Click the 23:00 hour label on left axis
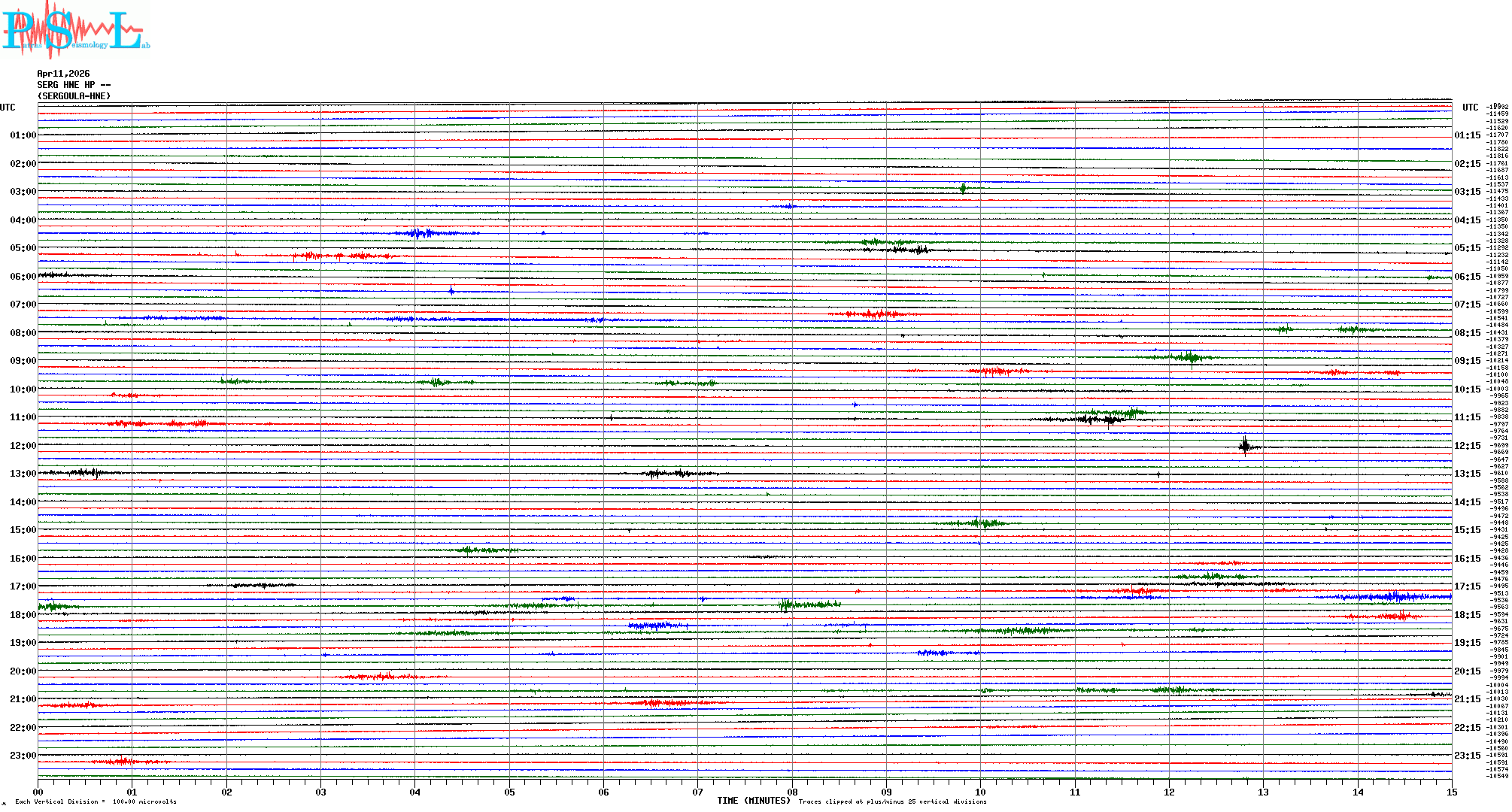 coord(23,756)
